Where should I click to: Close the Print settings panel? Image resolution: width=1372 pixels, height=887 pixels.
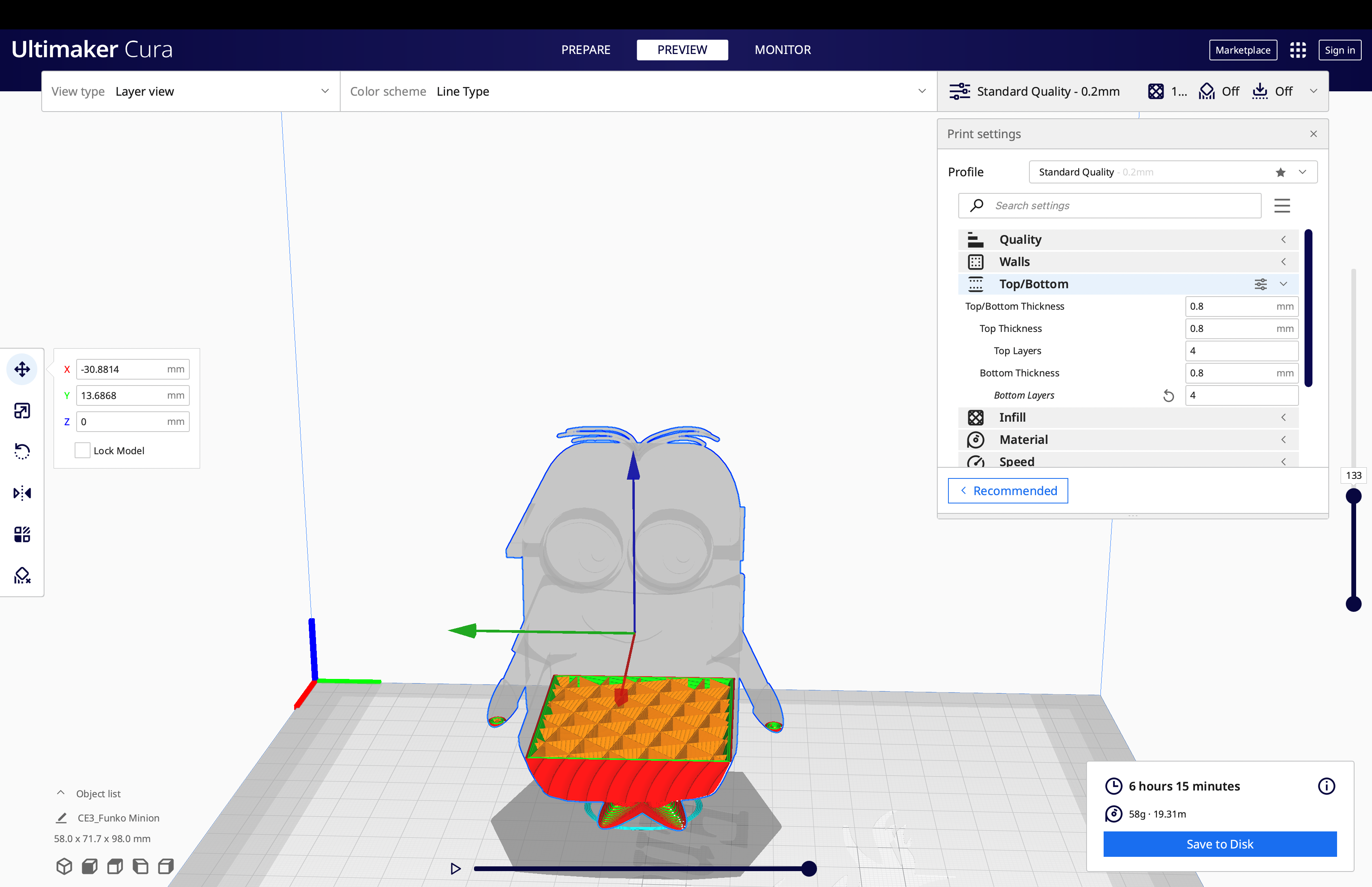pos(1313,134)
